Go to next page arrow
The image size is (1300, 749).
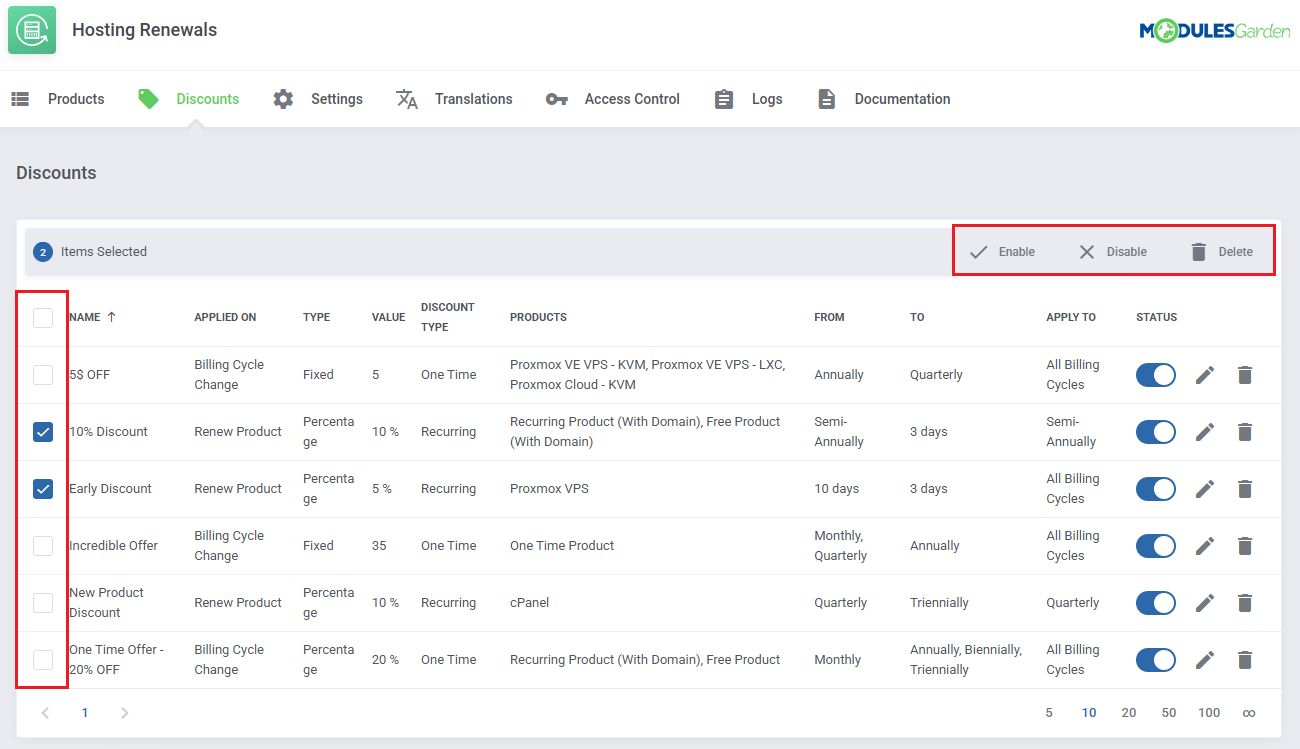125,713
